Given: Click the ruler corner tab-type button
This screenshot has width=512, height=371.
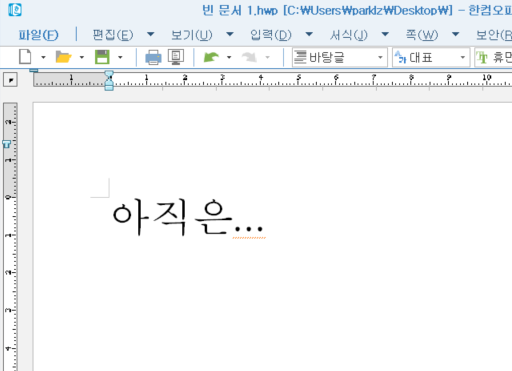Looking at the screenshot, I should tap(10, 80).
